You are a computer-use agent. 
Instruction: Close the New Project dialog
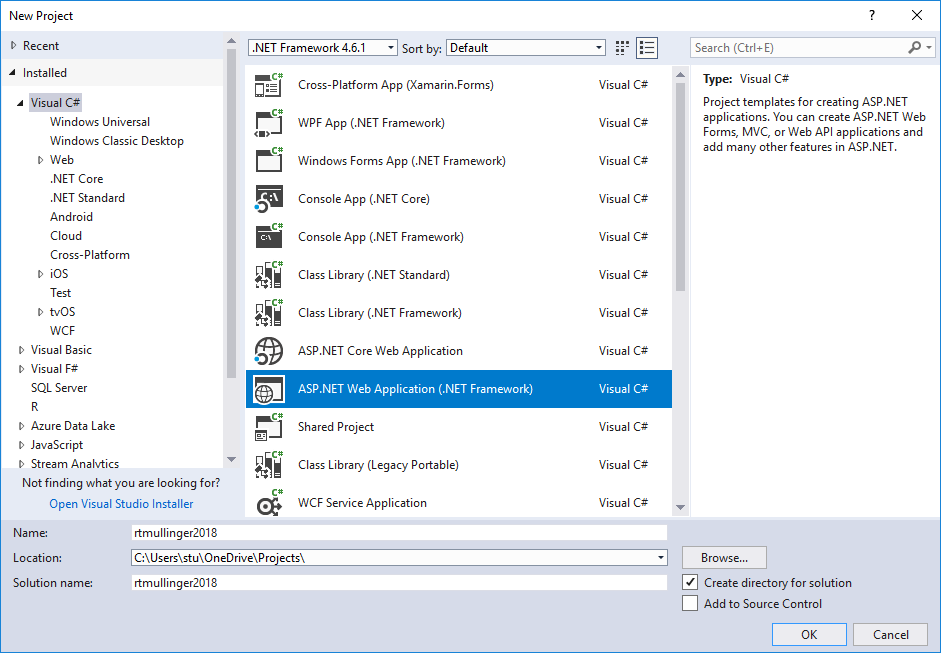click(917, 16)
